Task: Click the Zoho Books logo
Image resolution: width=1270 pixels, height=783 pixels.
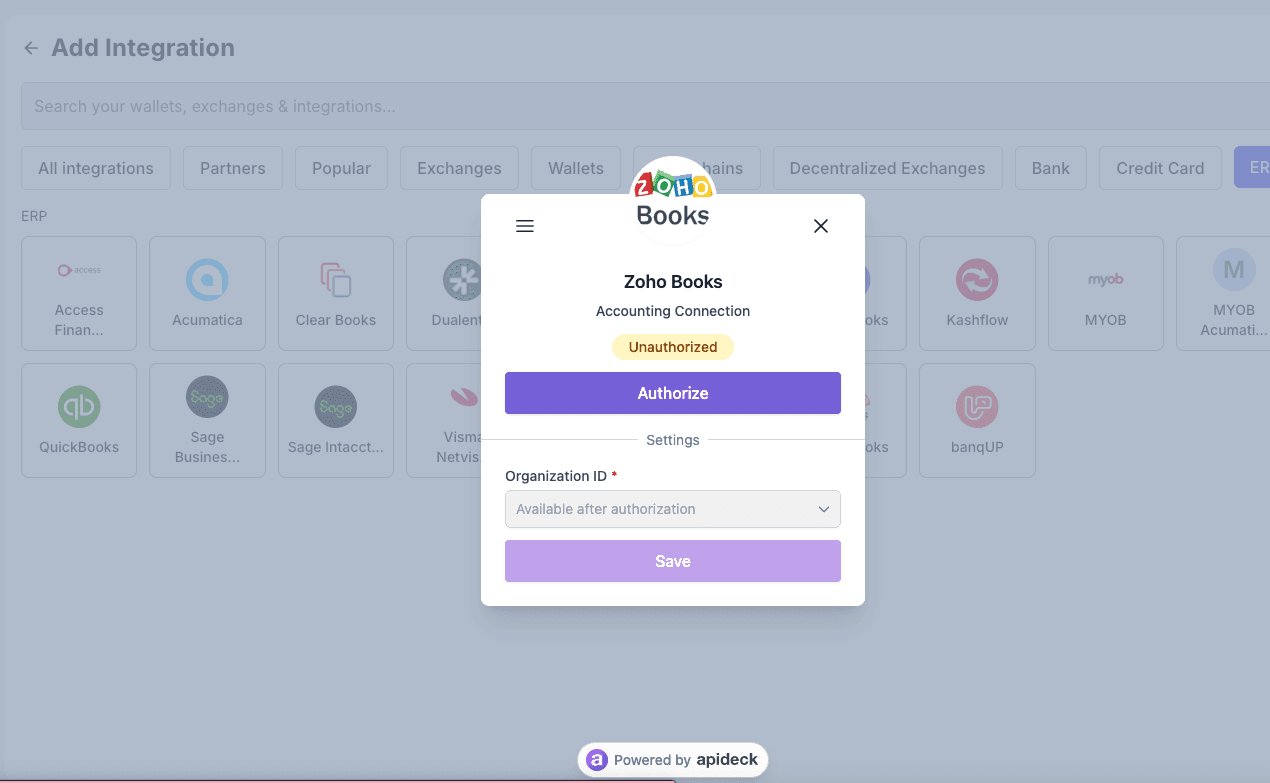Action: (x=673, y=199)
